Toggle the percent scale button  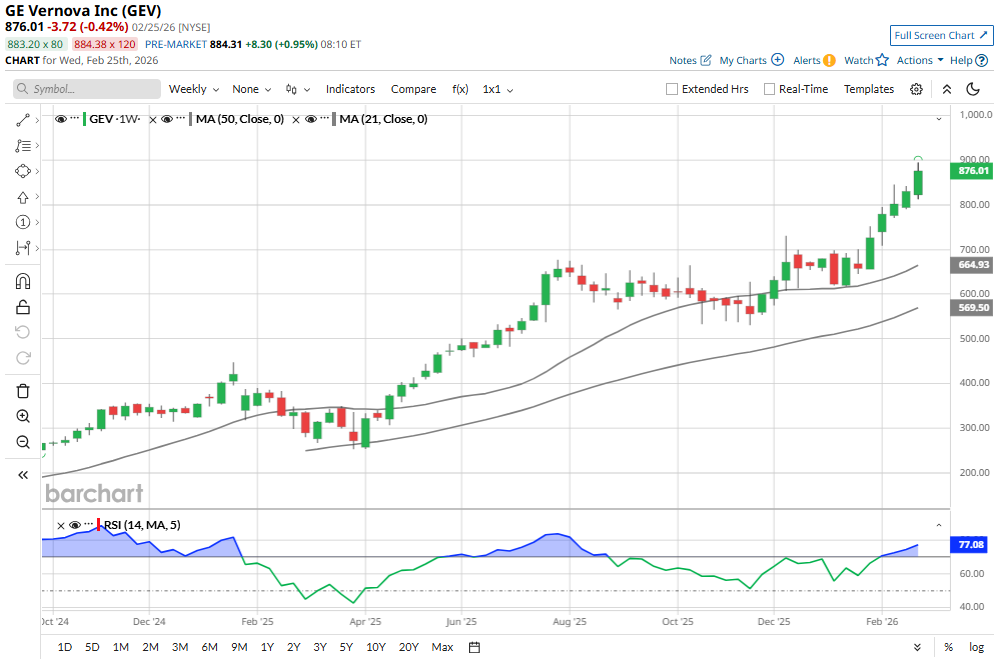pyautogui.click(x=949, y=647)
